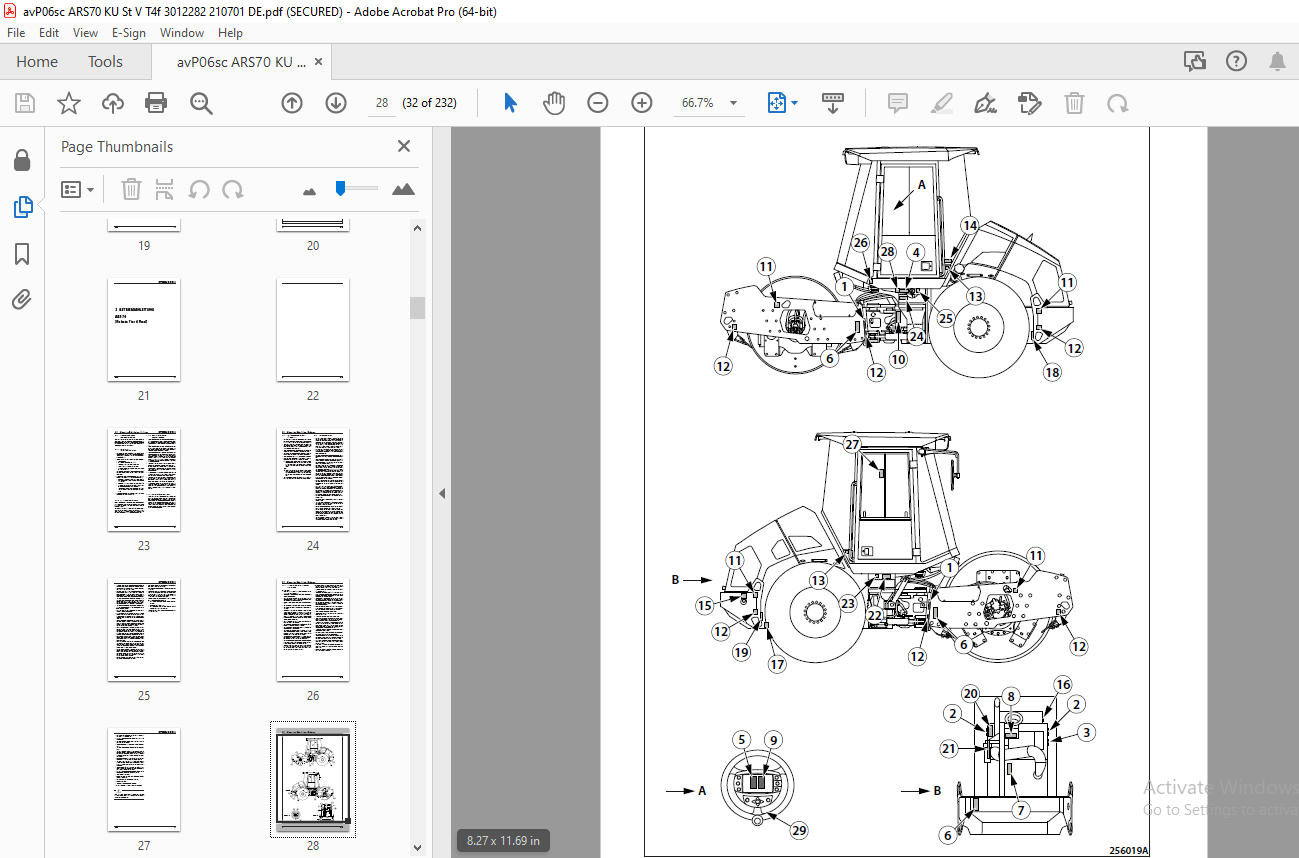Open the find text magnifier tool
This screenshot has height=858, width=1299.
click(201, 103)
